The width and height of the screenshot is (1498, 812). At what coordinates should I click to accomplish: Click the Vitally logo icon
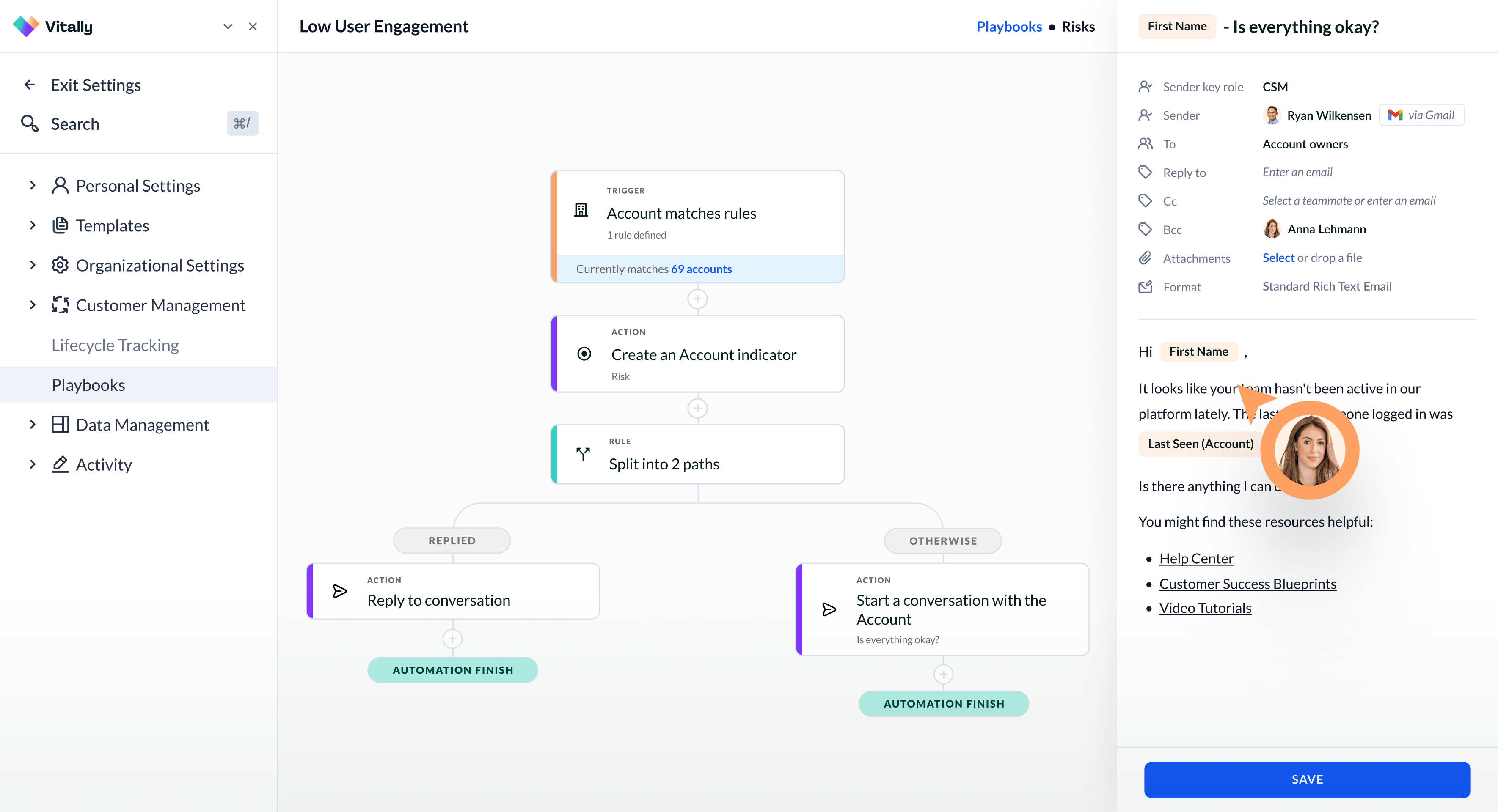25,26
